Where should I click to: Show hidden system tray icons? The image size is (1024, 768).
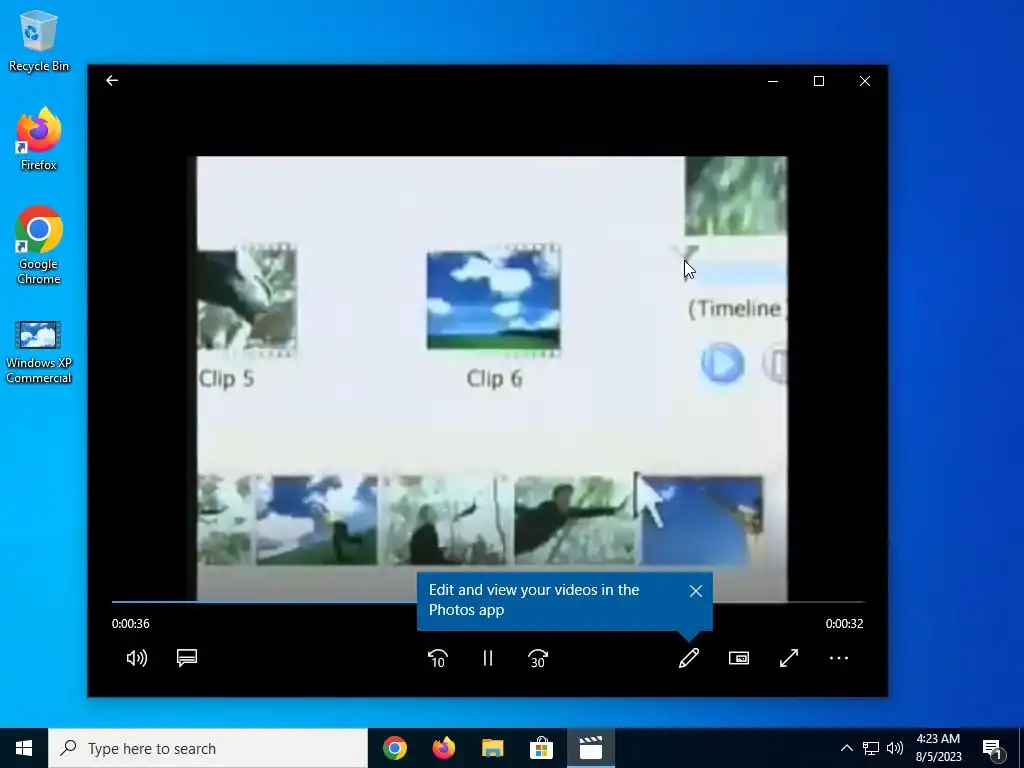coord(846,748)
